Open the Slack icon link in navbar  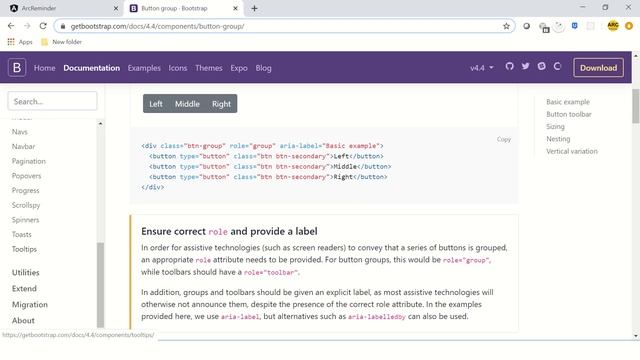pos(541,66)
